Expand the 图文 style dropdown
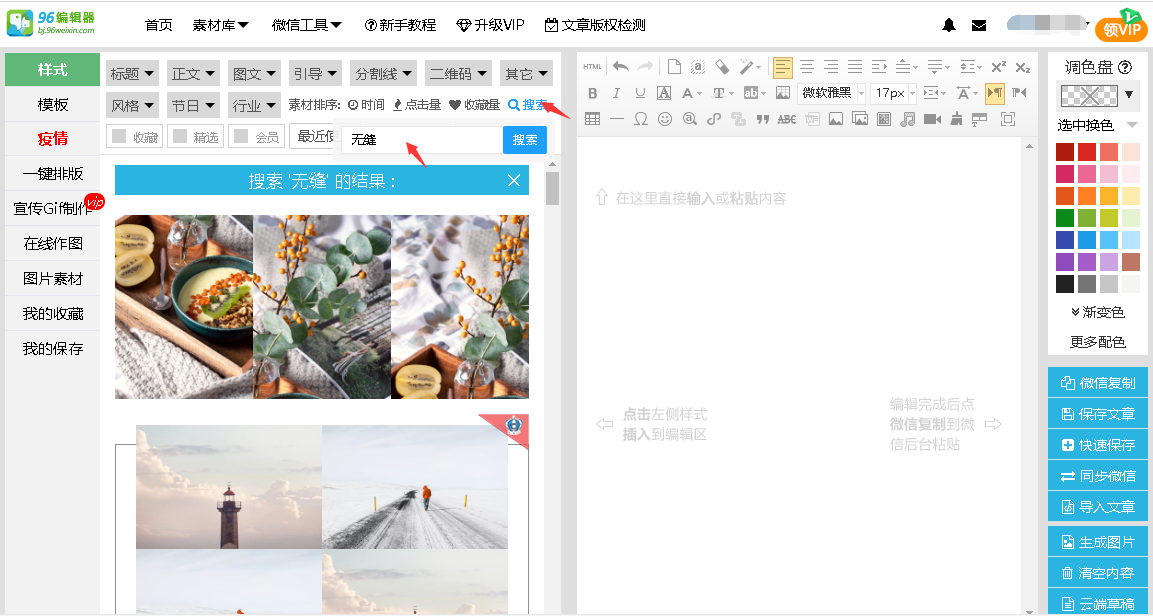This screenshot has height=616, width=1153. [254, 74]
